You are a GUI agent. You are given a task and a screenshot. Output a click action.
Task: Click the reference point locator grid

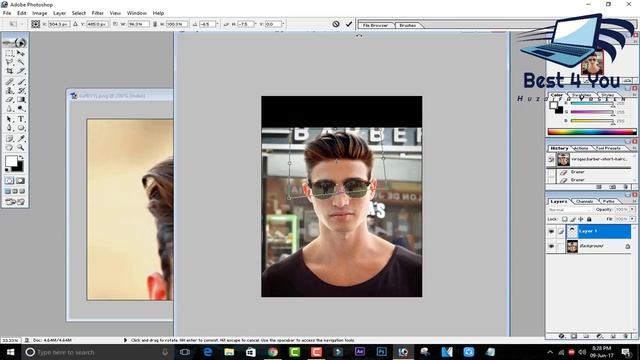tap(36, 24)
